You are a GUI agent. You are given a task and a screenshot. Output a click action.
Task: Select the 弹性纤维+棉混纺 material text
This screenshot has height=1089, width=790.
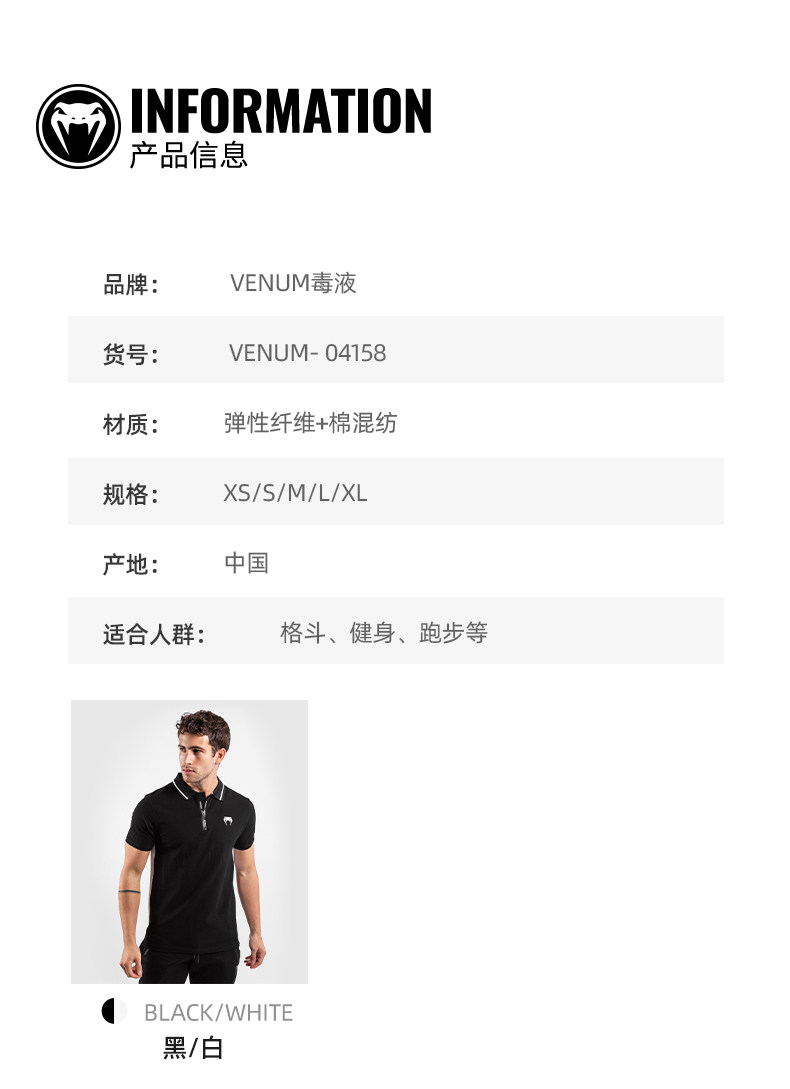[310, 423]
